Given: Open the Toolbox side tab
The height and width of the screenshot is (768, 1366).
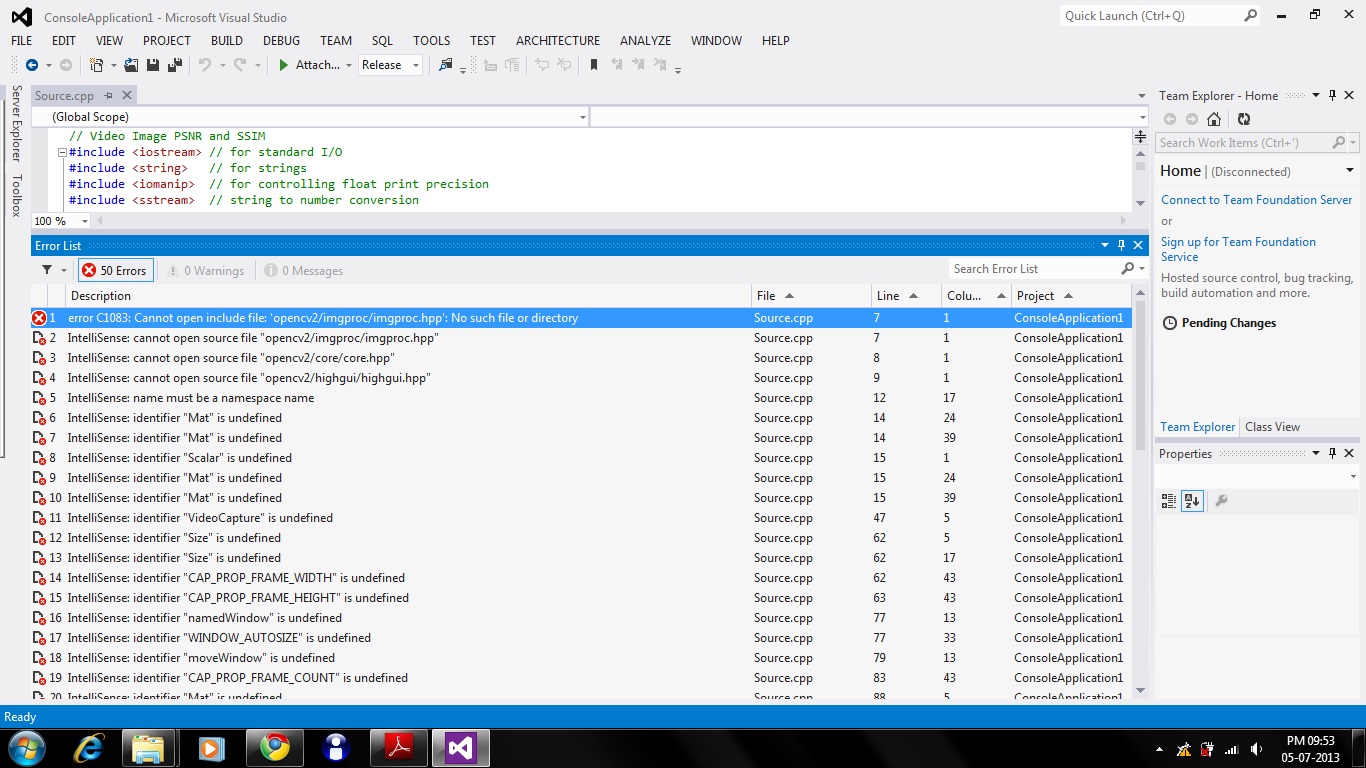Looking at the screenshot, I should coord(16,195).
